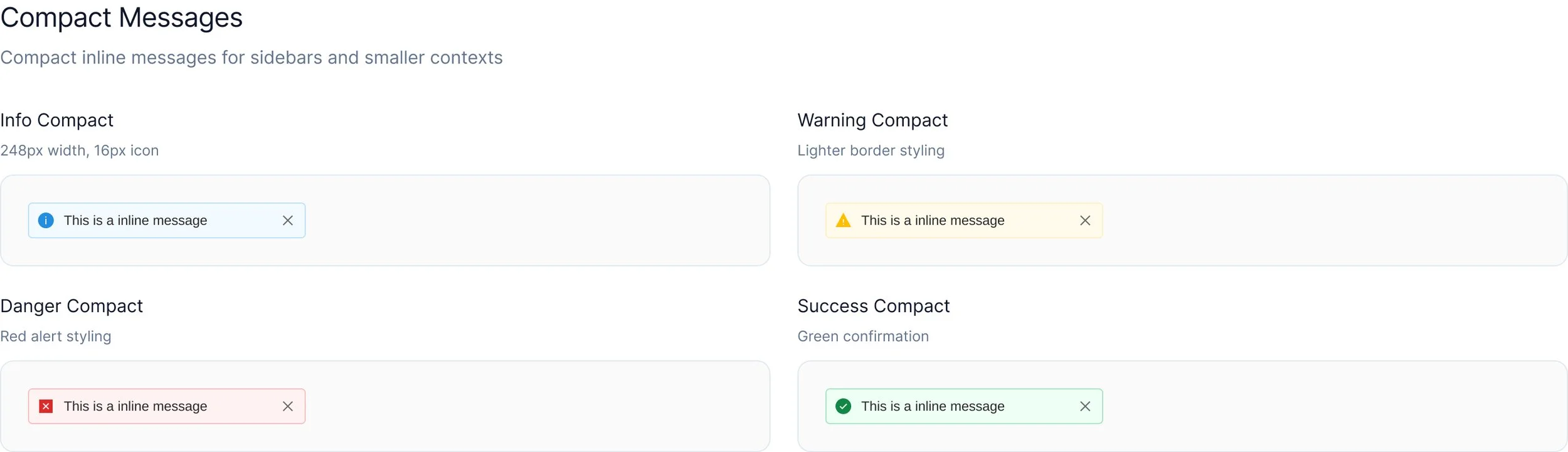Click the red danger message text
Screen dimensions: 1568x452
pos(135,406)
